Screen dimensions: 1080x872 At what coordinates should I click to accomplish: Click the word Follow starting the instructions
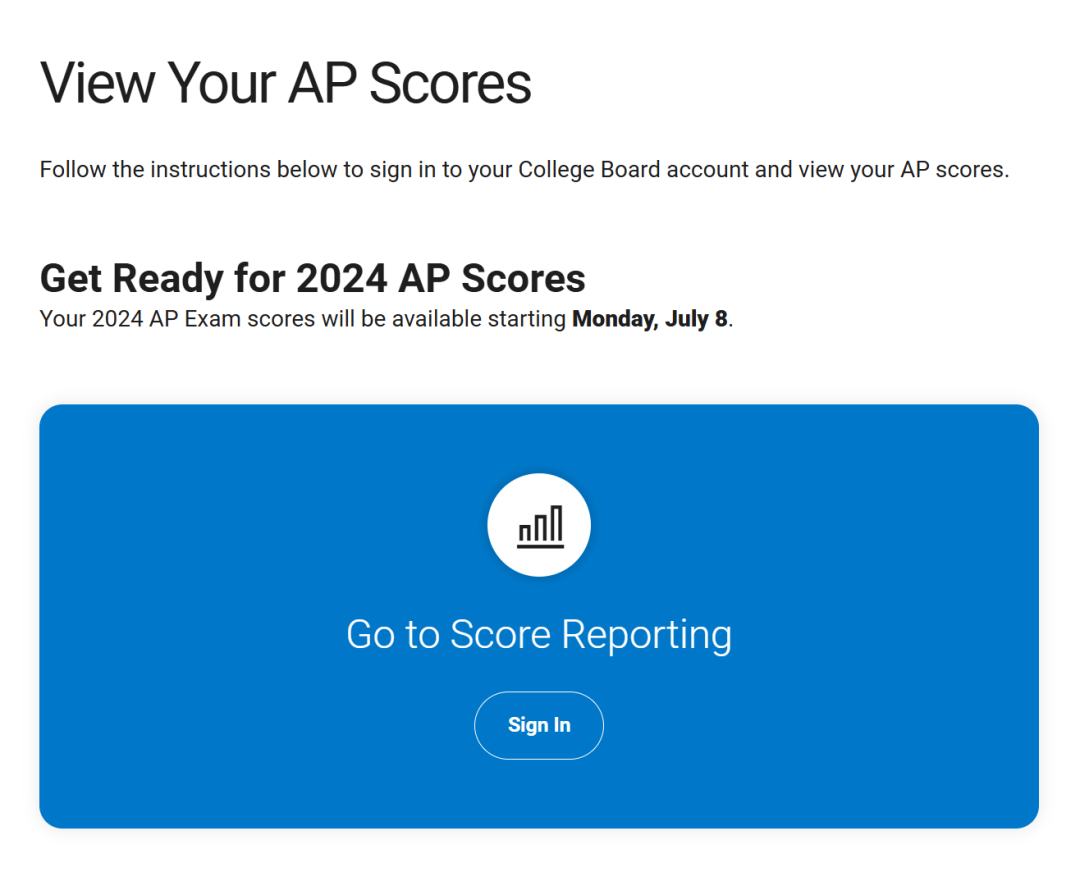[72, 169]
